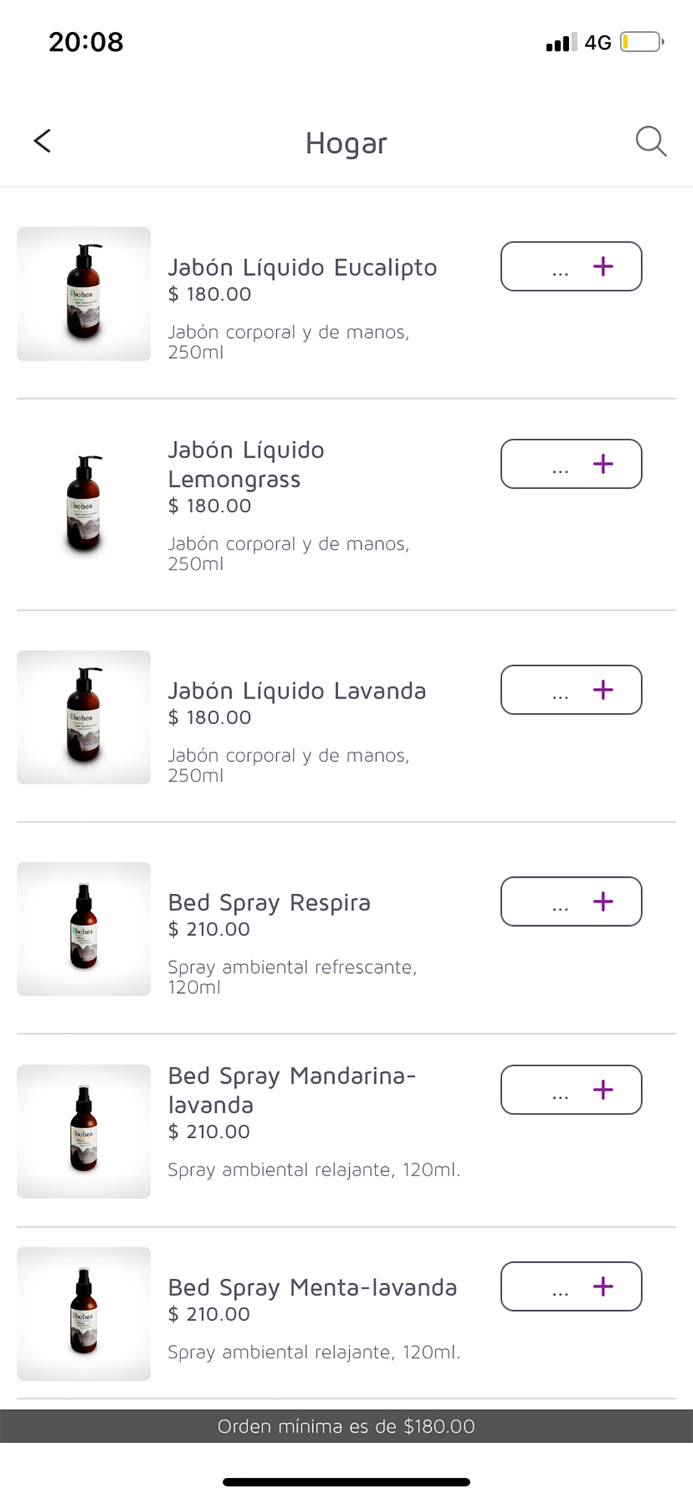Tap the plus icon for Bed Spray Mandarina-lavanda
Image resolution: width=693 pixels, height=1500 pixels.
point(602,1089)
